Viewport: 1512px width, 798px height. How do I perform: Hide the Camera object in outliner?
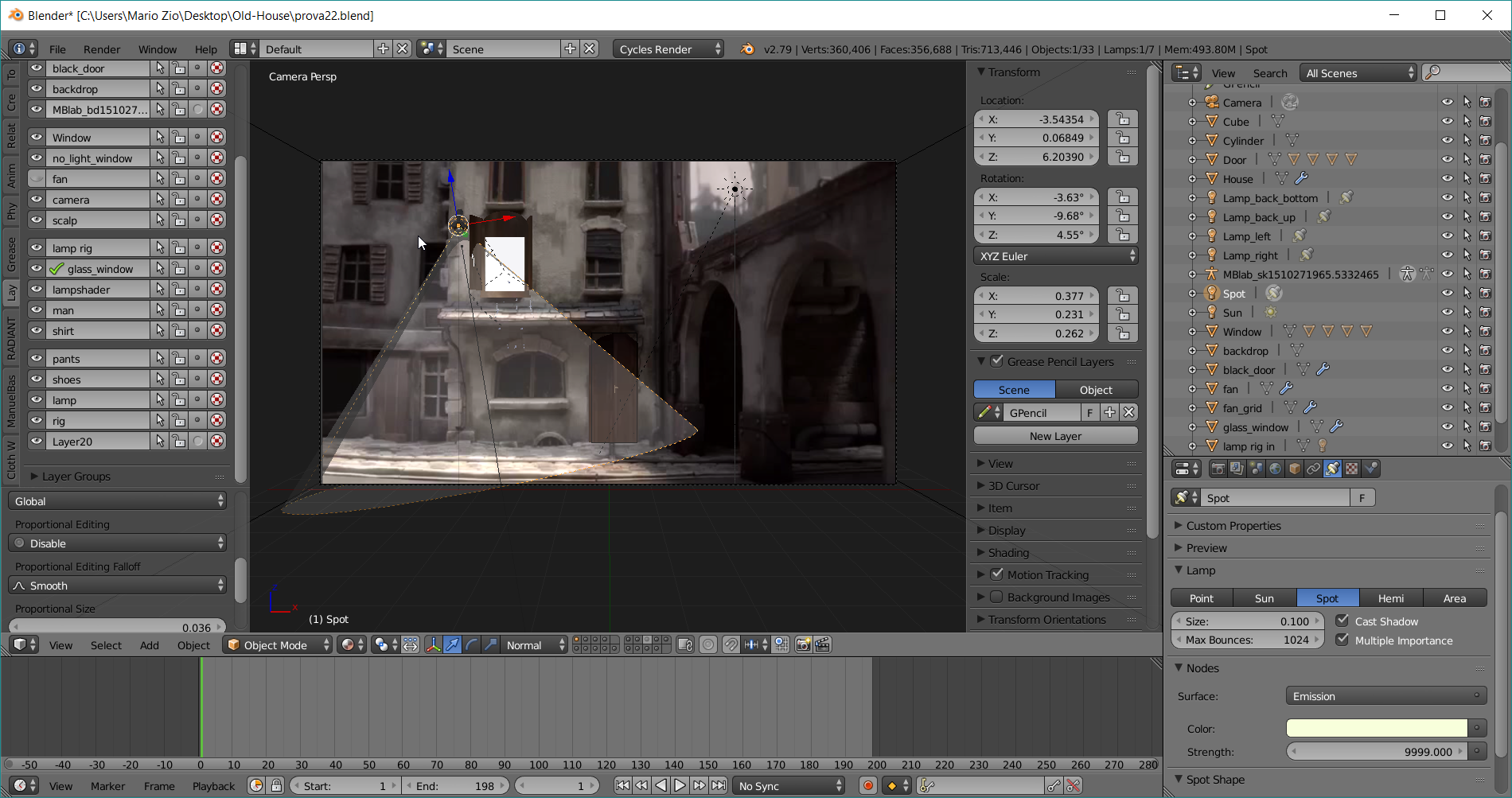(1447, 103)
